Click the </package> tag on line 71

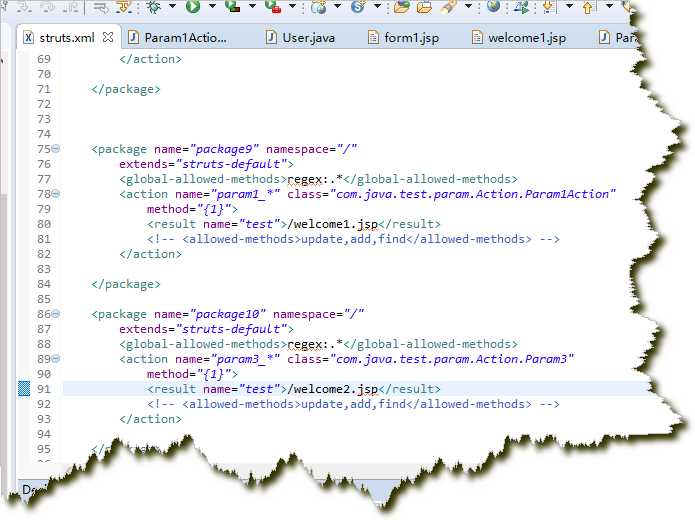[126, 89]
